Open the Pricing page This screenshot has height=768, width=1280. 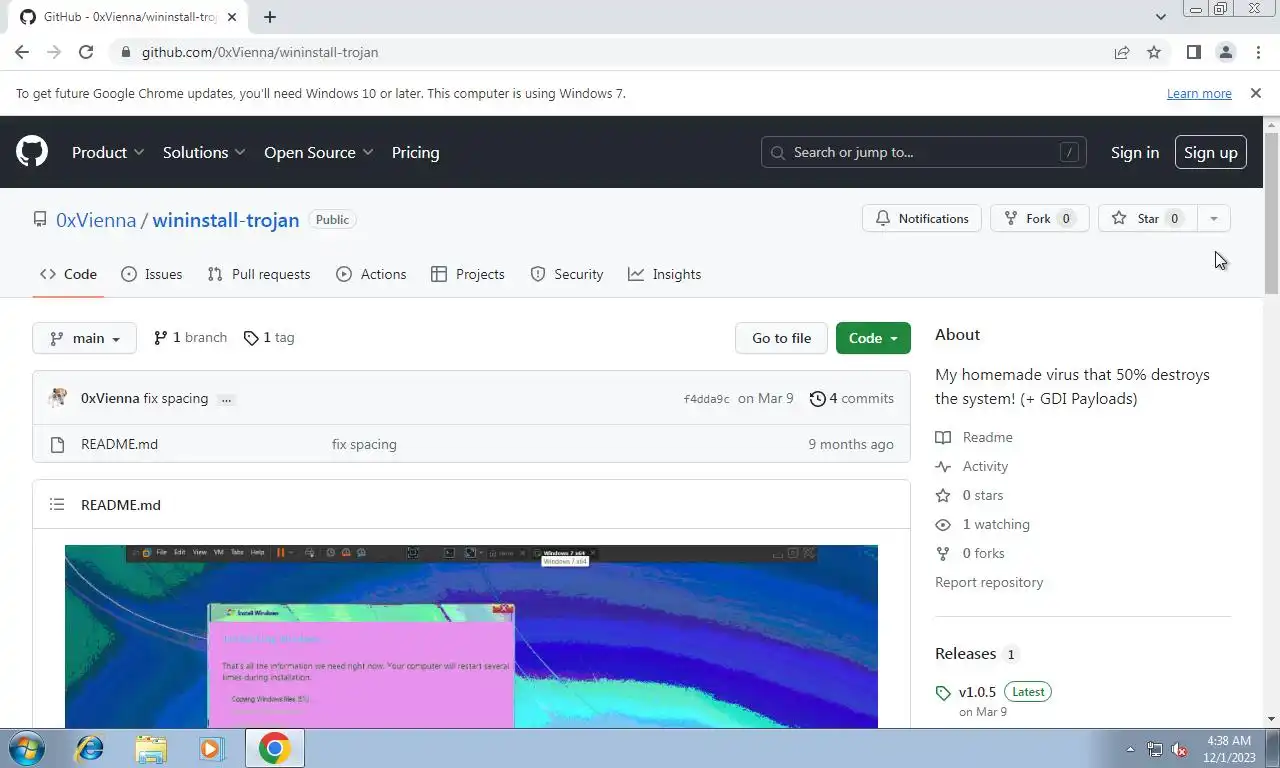415,152
